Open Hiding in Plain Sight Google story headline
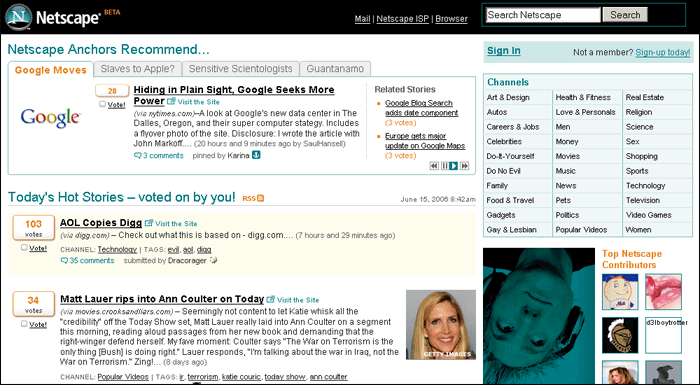The image size is (700, 385). point(234,95)
